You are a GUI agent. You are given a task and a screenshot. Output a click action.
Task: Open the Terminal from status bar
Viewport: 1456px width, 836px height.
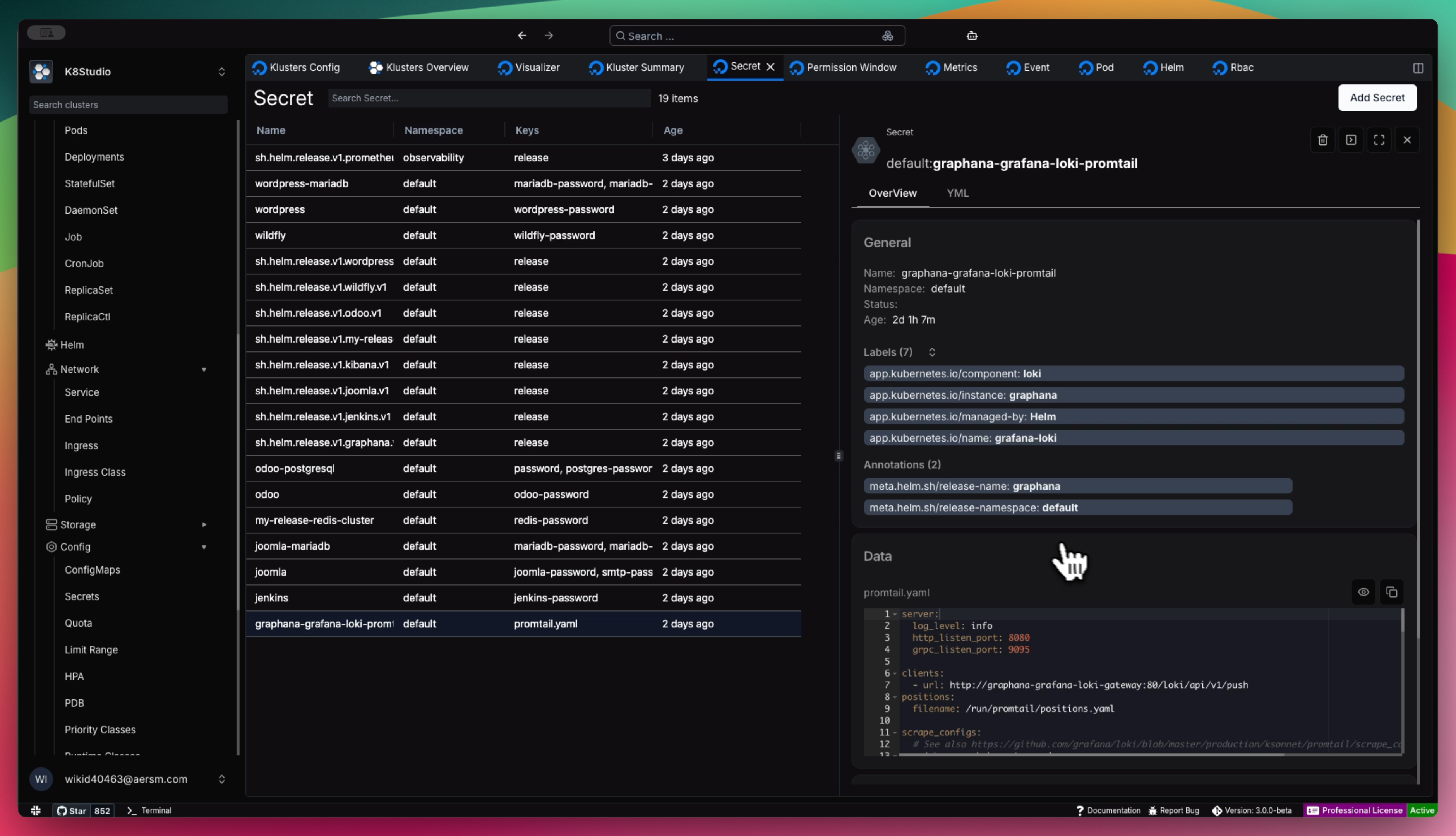pyautogui.click(x=149, y=810)
